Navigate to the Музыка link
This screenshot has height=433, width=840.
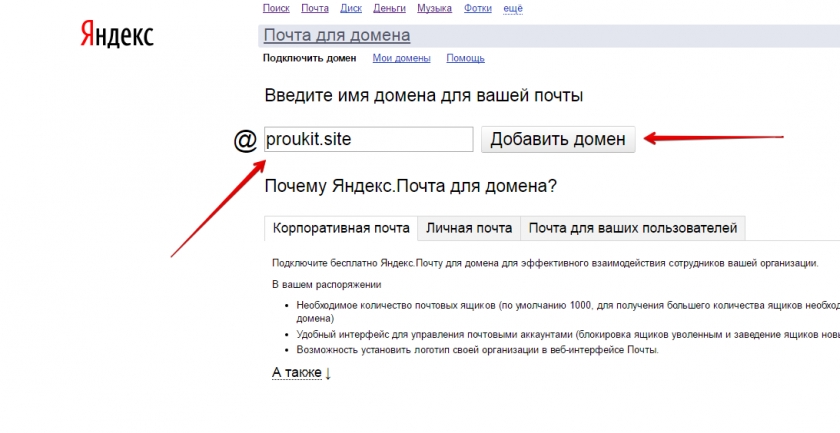[x=434, y=8]
